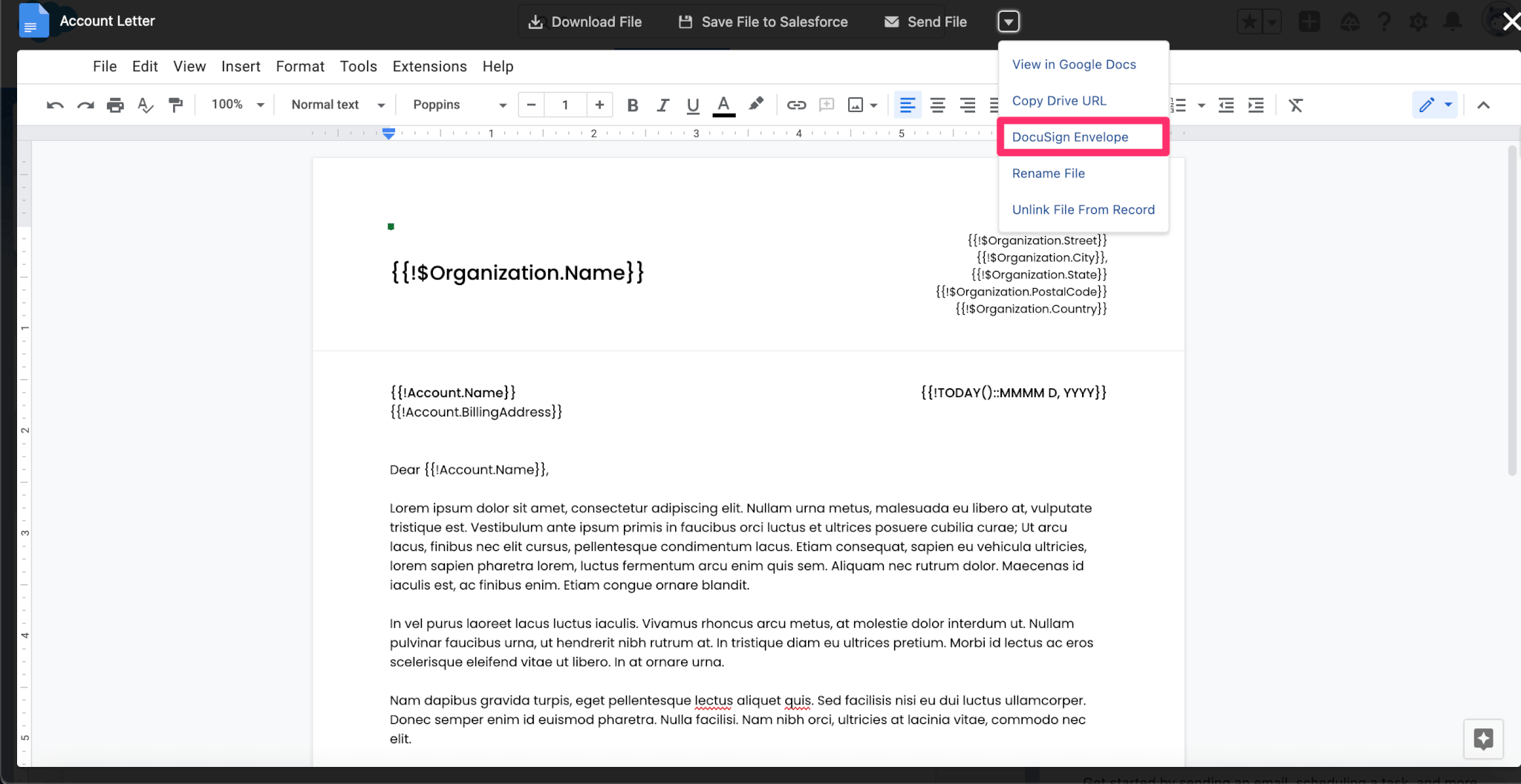Click Download File button

pos(585,22)
